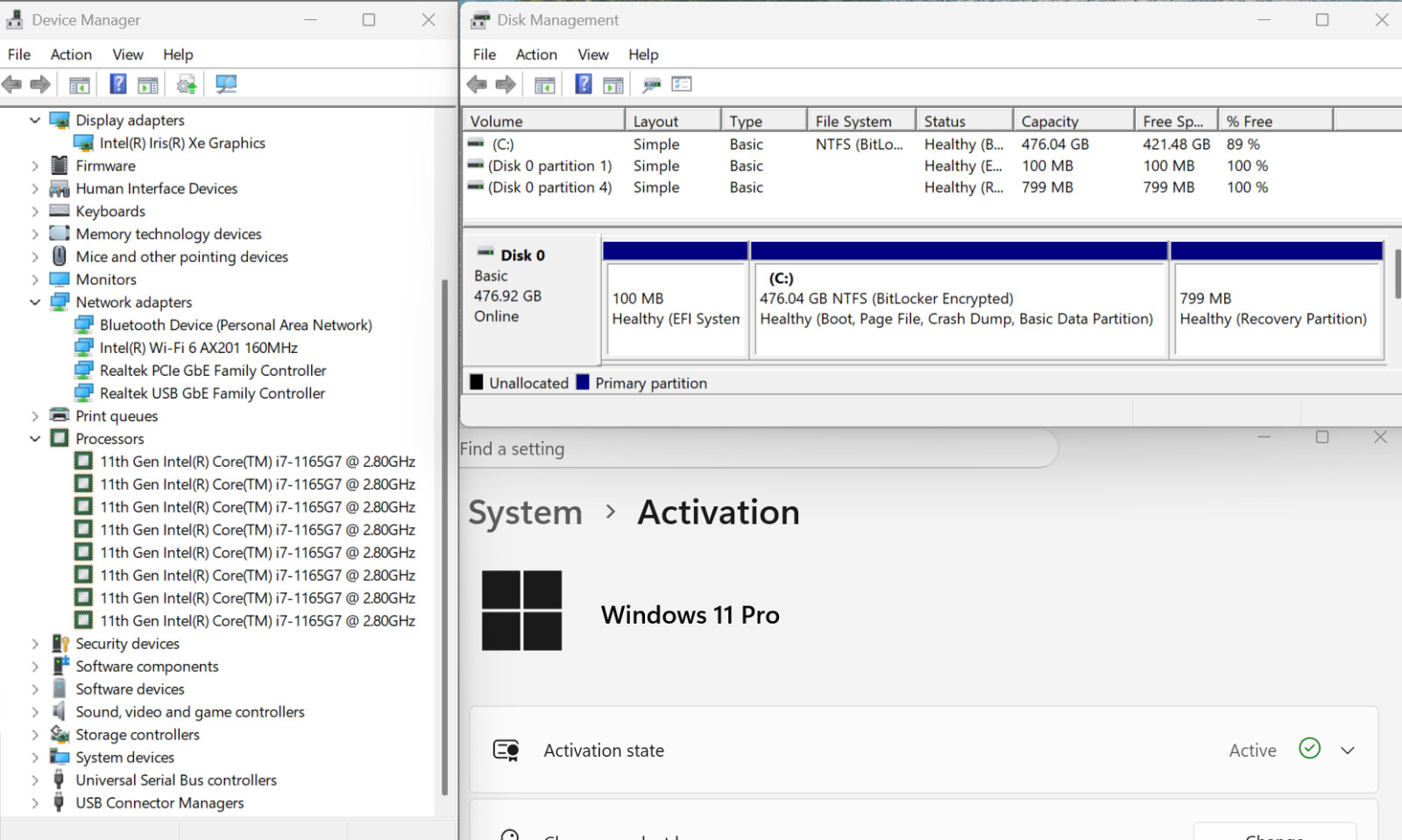
Task: Expand Sound, video and game controllers
Action: coord(35,712)
